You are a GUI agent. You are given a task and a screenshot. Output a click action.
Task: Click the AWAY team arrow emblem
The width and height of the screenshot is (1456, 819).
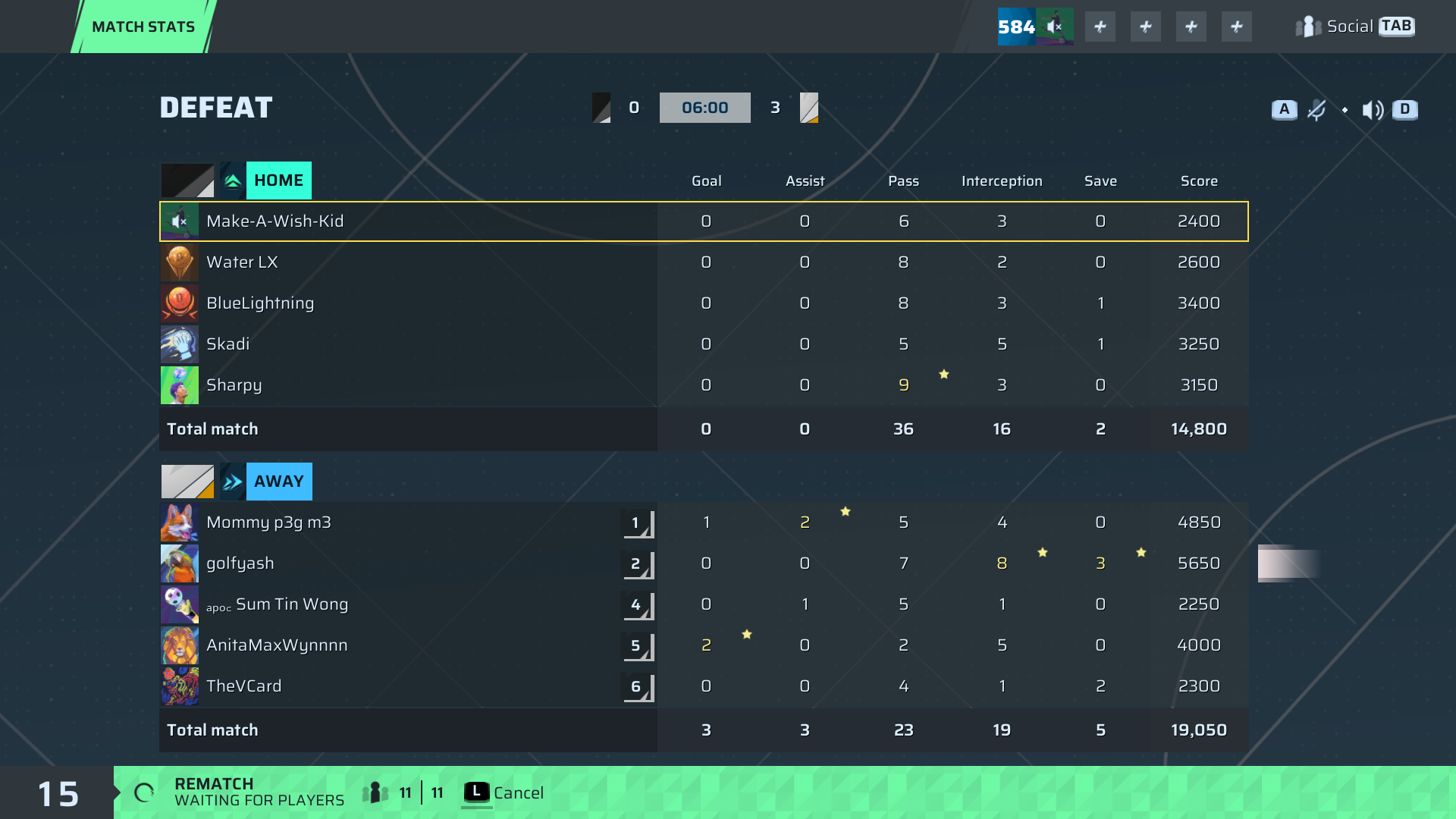point(233,482)
